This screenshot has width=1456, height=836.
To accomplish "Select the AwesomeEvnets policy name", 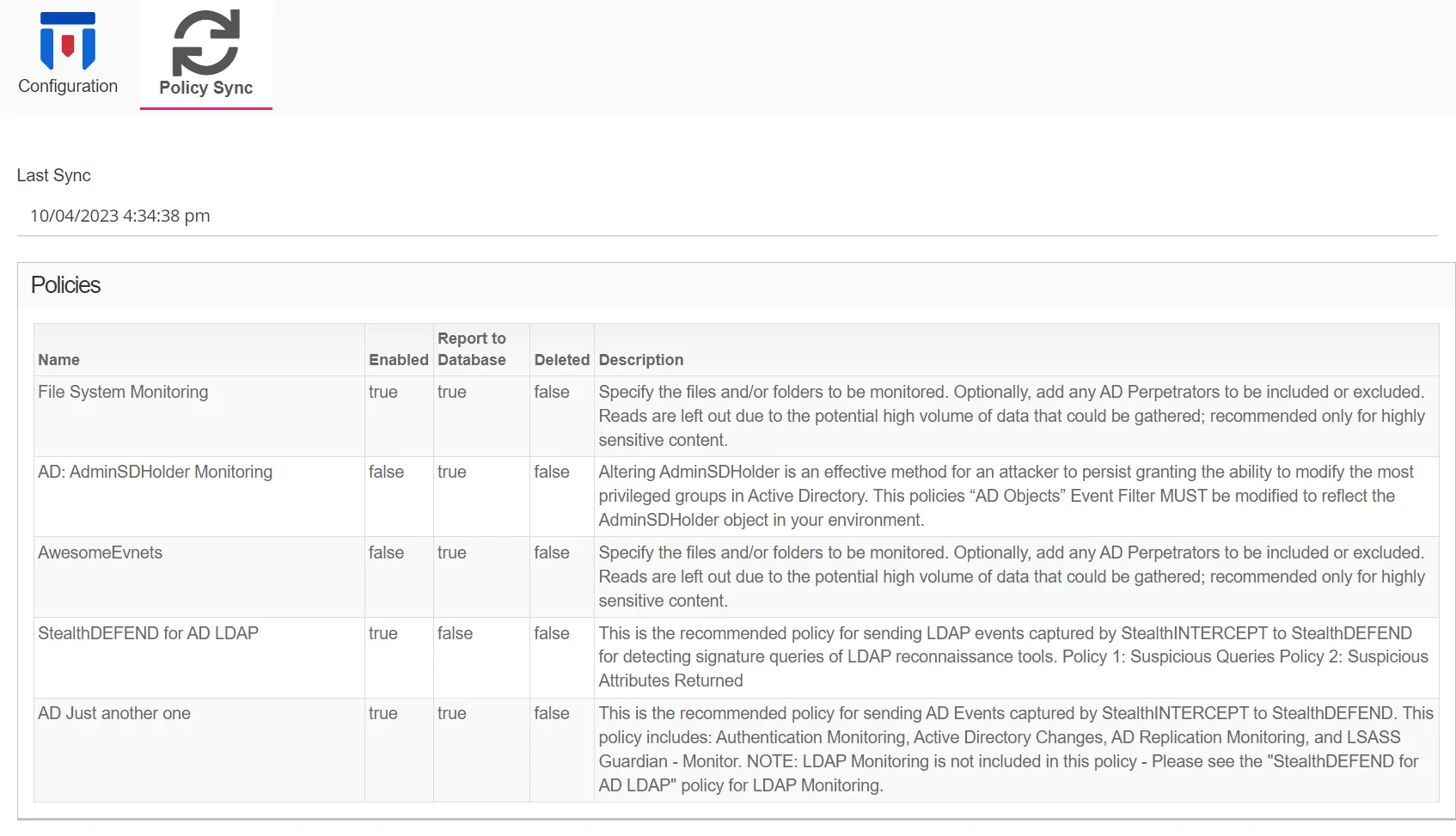I will click(x=100, y=552).
